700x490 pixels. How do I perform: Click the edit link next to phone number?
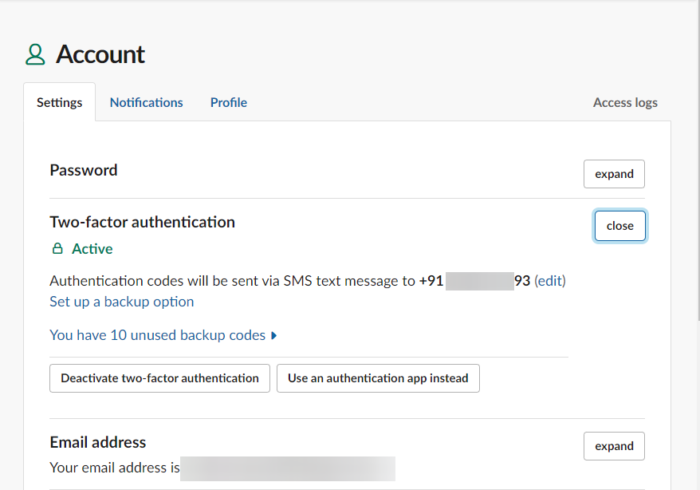coord(550,281)
